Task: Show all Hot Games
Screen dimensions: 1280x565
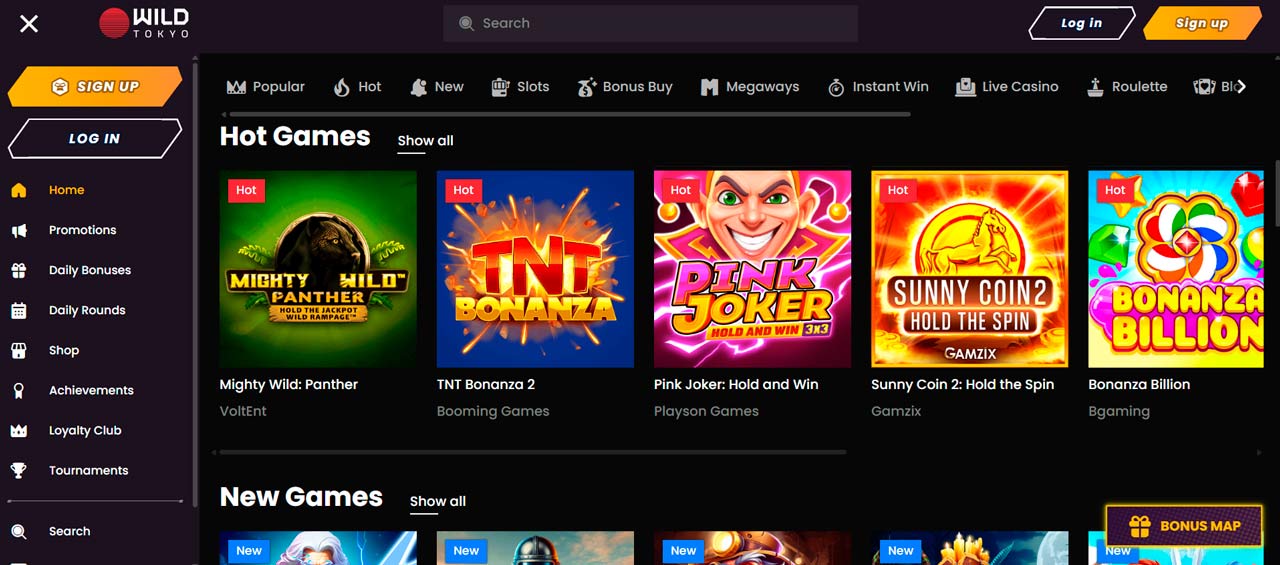Action: click(425, 141)
